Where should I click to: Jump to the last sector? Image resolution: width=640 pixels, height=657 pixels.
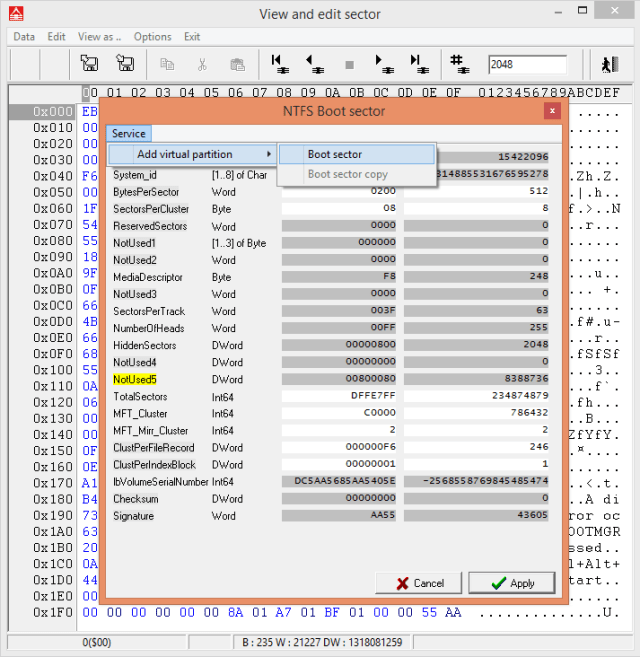pos(417,64)
